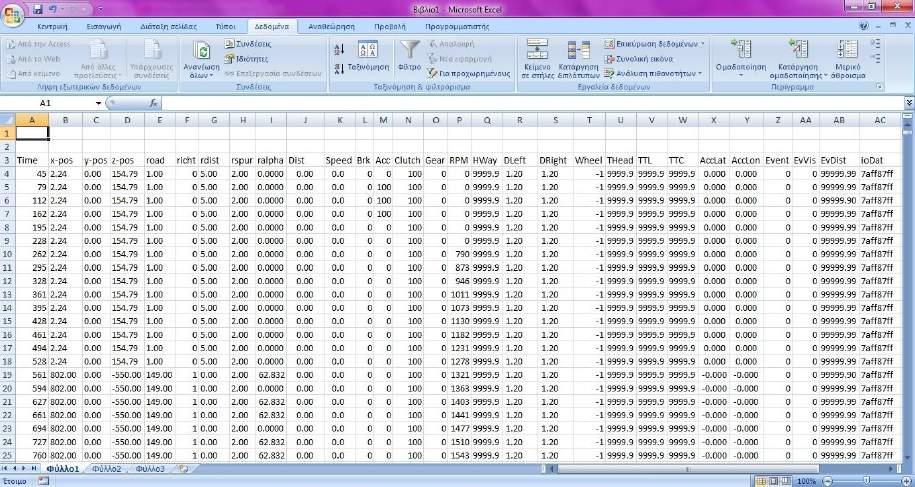Viewport: 915px width, 487px height.
Task: Expand the Ομαδοποίηση dropdown arrow
Action: pos(741,76)
